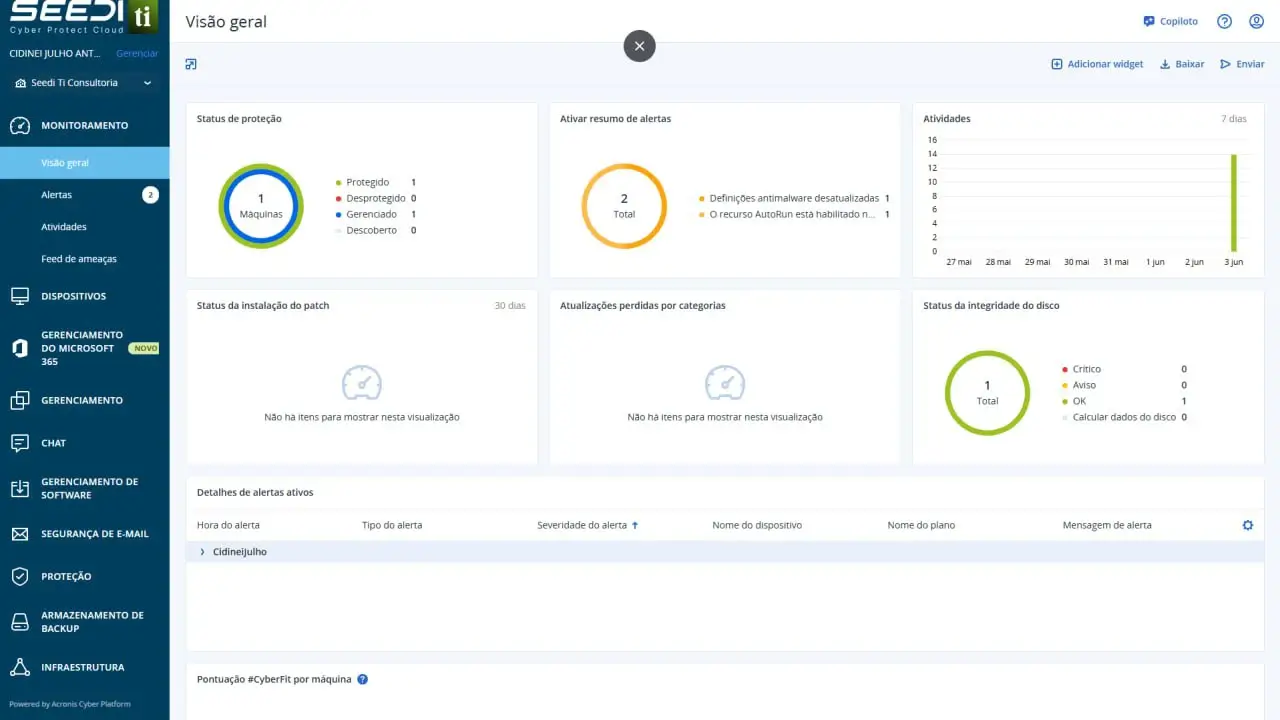
Task: Expand the Seedi Ti Consultoria tenant dropdown
Action: coord(147,83)
